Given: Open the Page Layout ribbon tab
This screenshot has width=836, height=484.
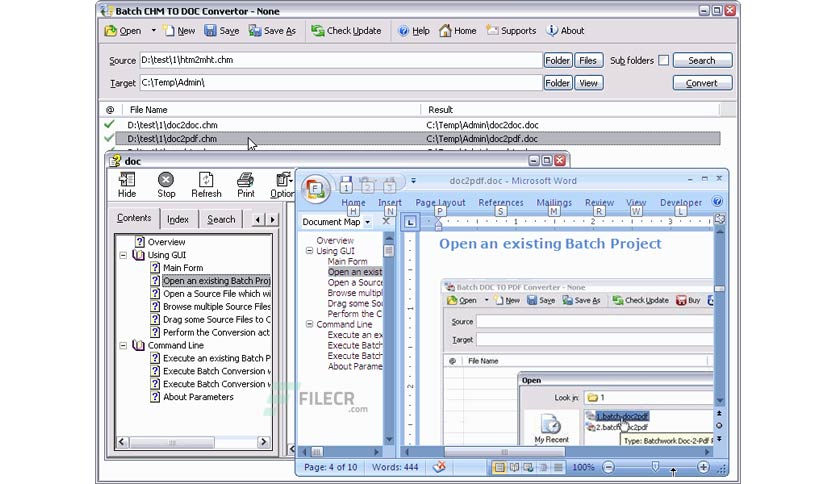Looking at the screenshot, I should point(440,203).
